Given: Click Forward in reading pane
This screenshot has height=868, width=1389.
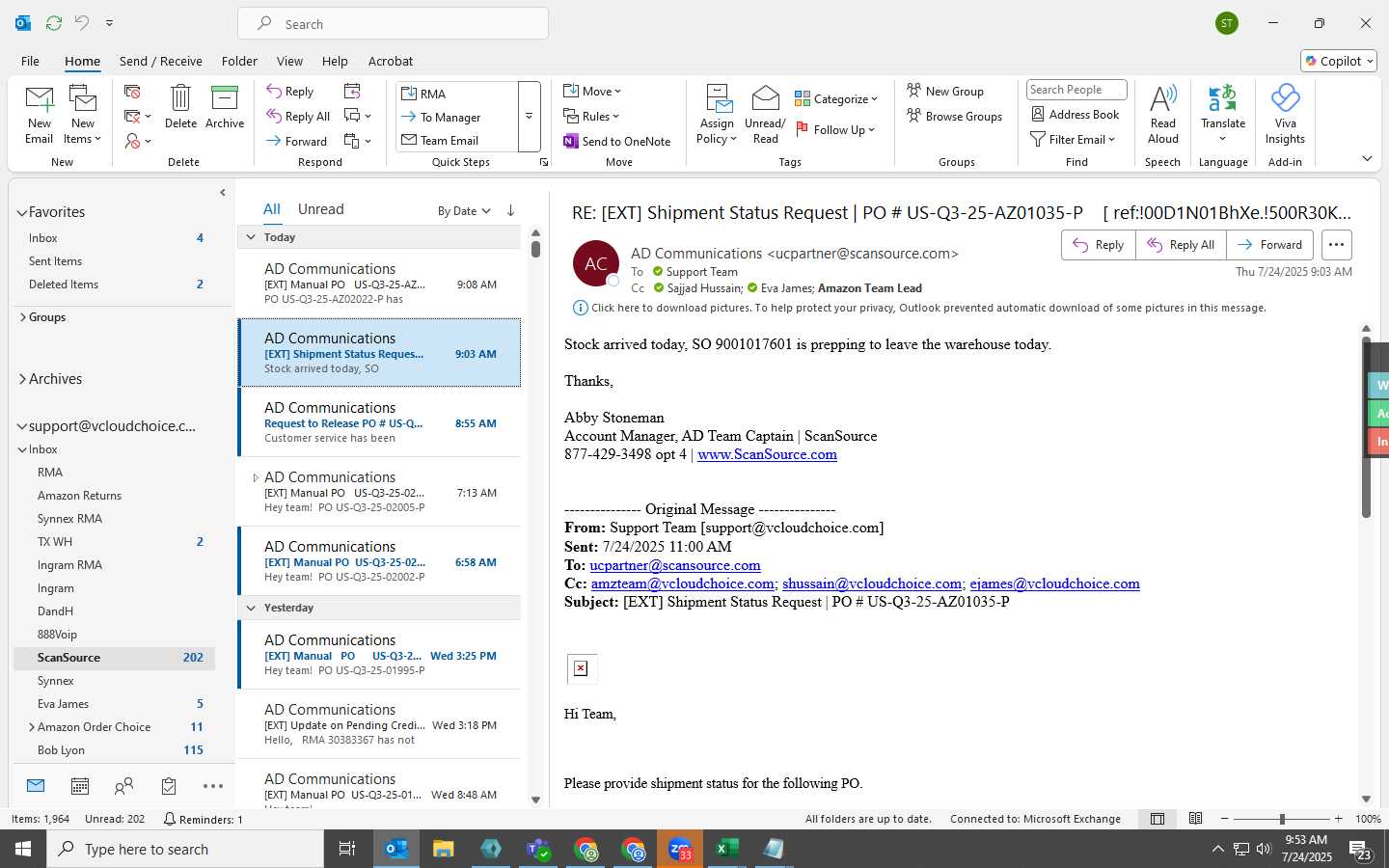Looking at the screenshot, I should pos(1269,245).
